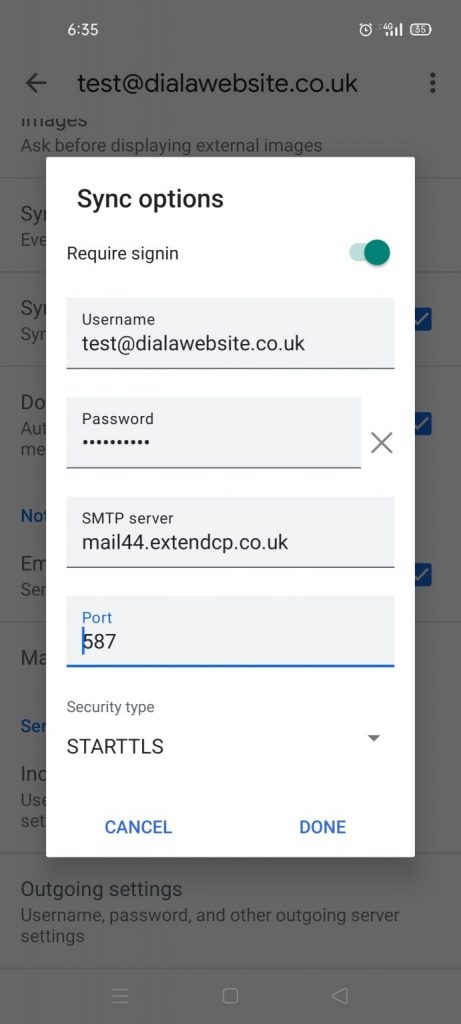Cancel the Sync options dialog
This screenshot has width=461, height=1024.
pos(138,827)
